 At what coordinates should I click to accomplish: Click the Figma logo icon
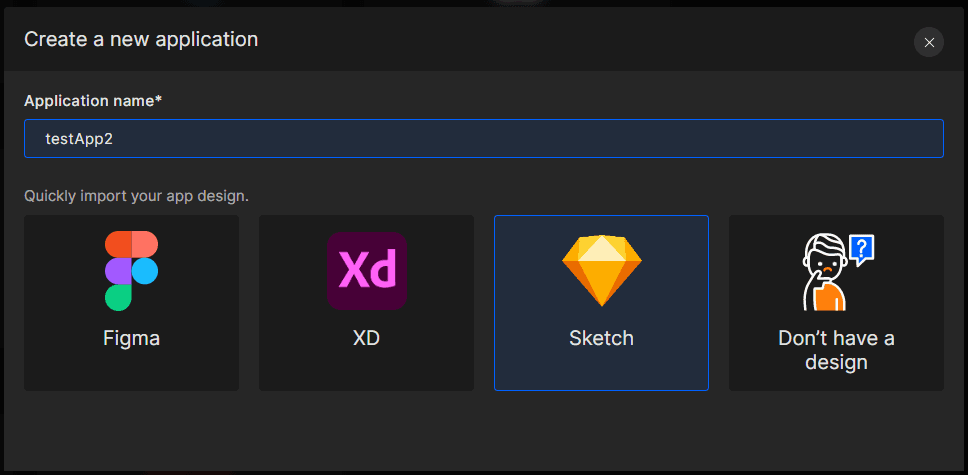[131, 271]
